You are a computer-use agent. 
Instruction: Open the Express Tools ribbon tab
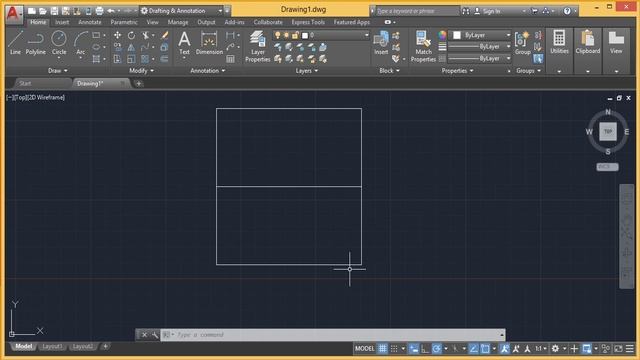(x=308, y=22)
